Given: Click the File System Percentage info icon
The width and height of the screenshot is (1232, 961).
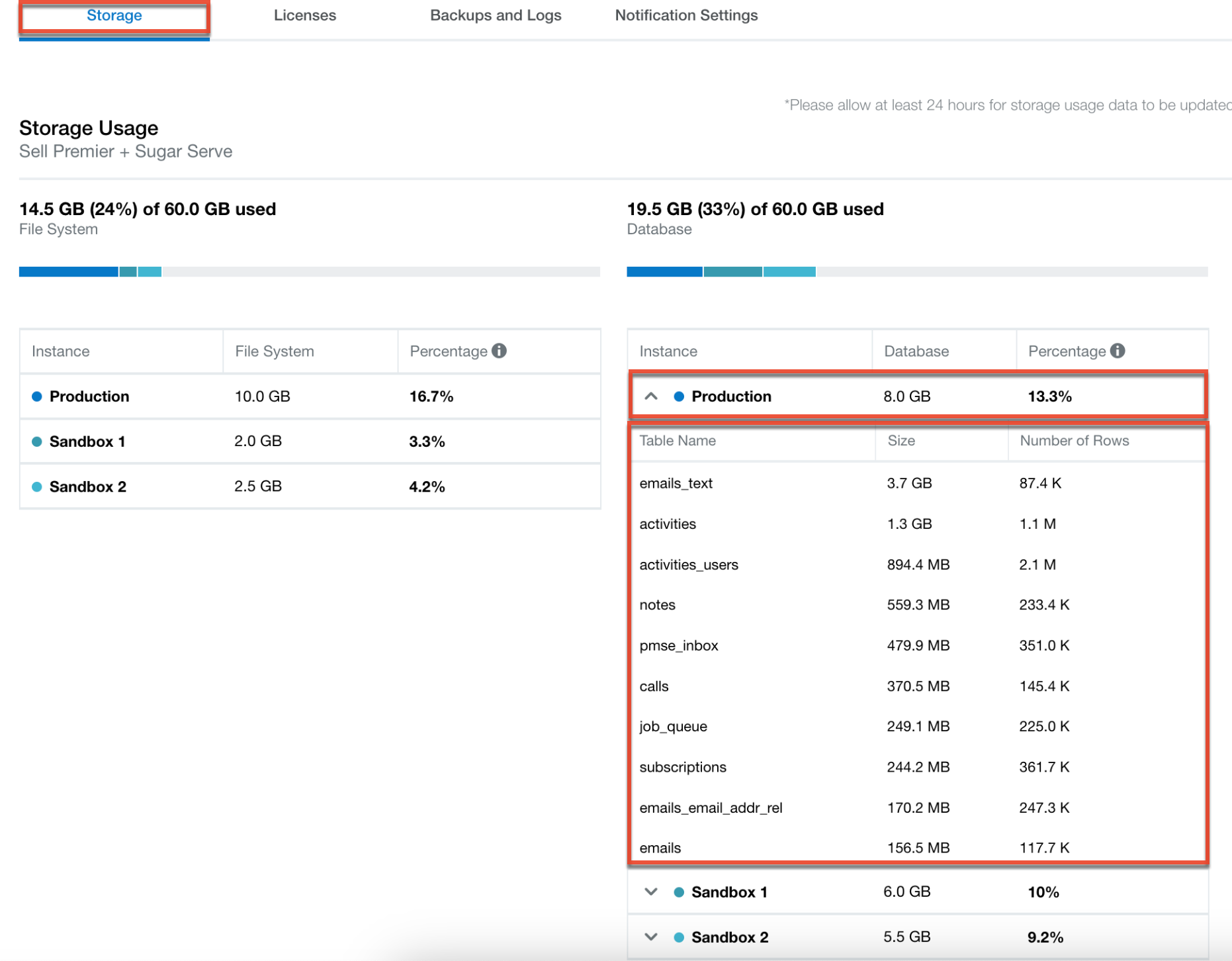Looking at the screenshot, I should [x=500, y=351].
